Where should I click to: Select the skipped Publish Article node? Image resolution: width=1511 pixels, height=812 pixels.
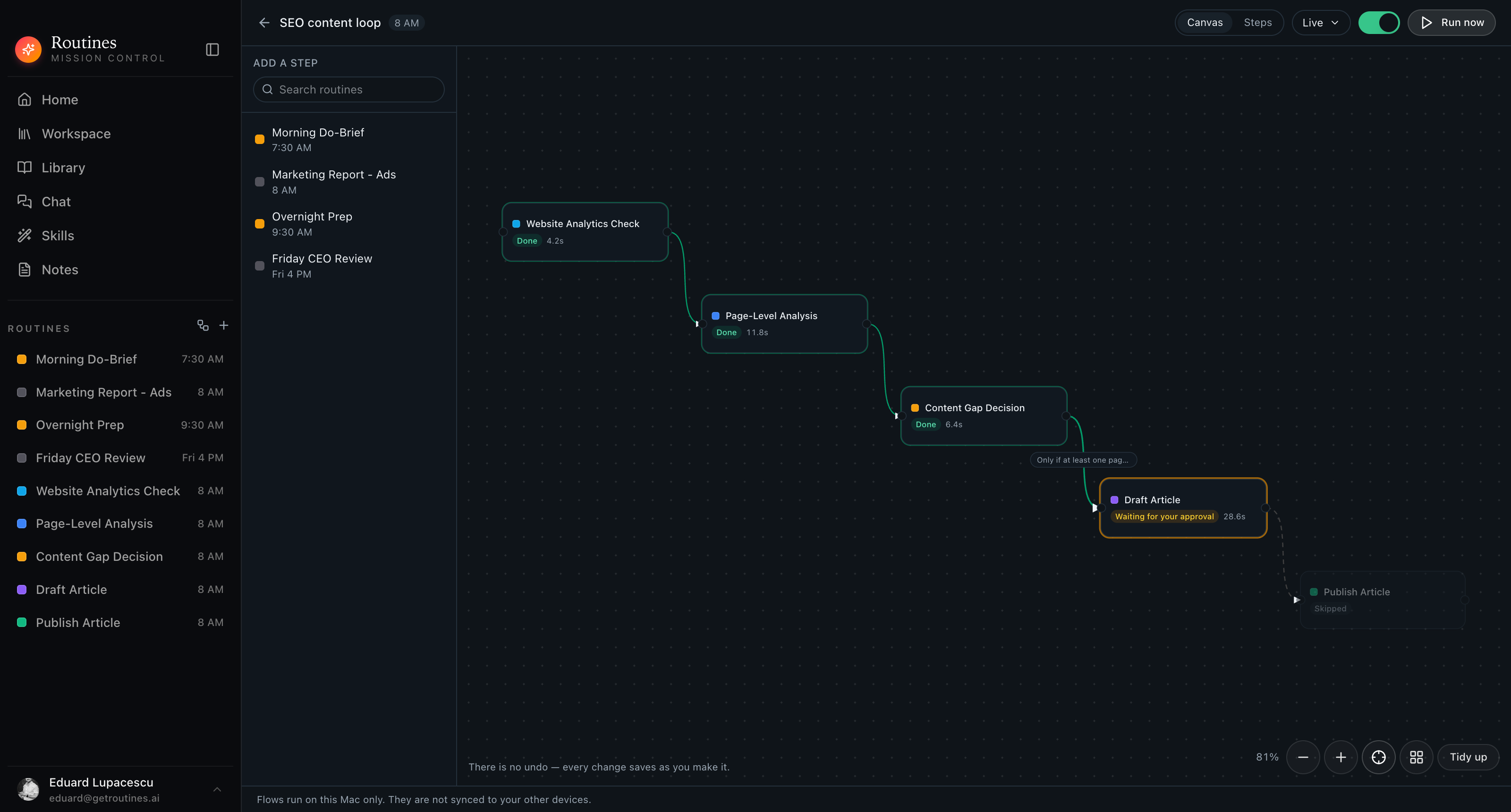(x=1383, y=601)
